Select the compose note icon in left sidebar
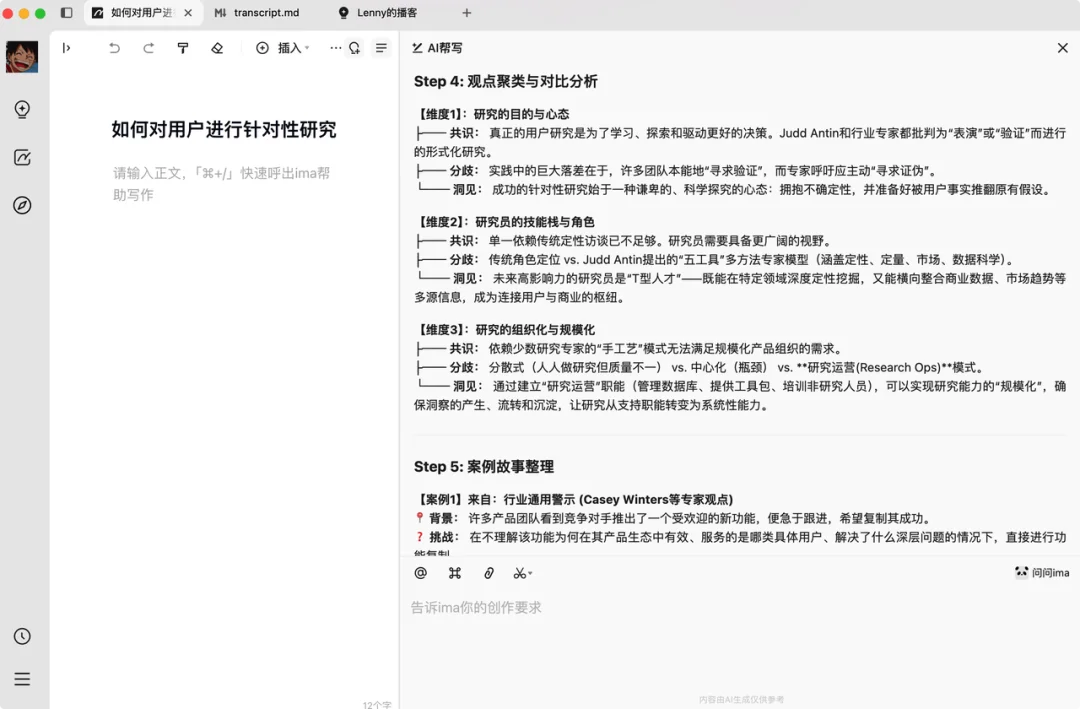This screenshot has height=709, width=1080. click(x=22, y=157)
